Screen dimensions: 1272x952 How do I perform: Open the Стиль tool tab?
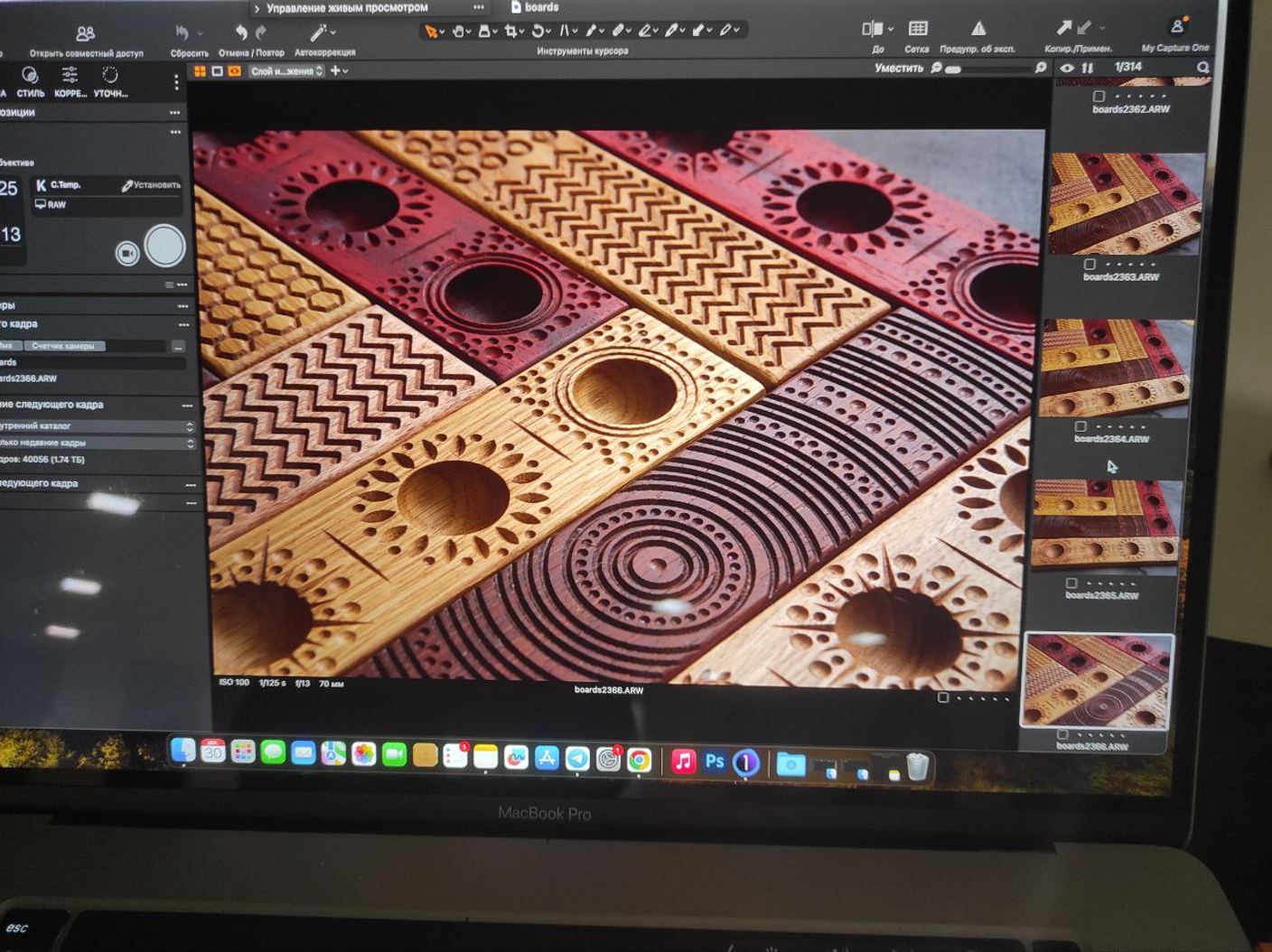pos(30,76)
